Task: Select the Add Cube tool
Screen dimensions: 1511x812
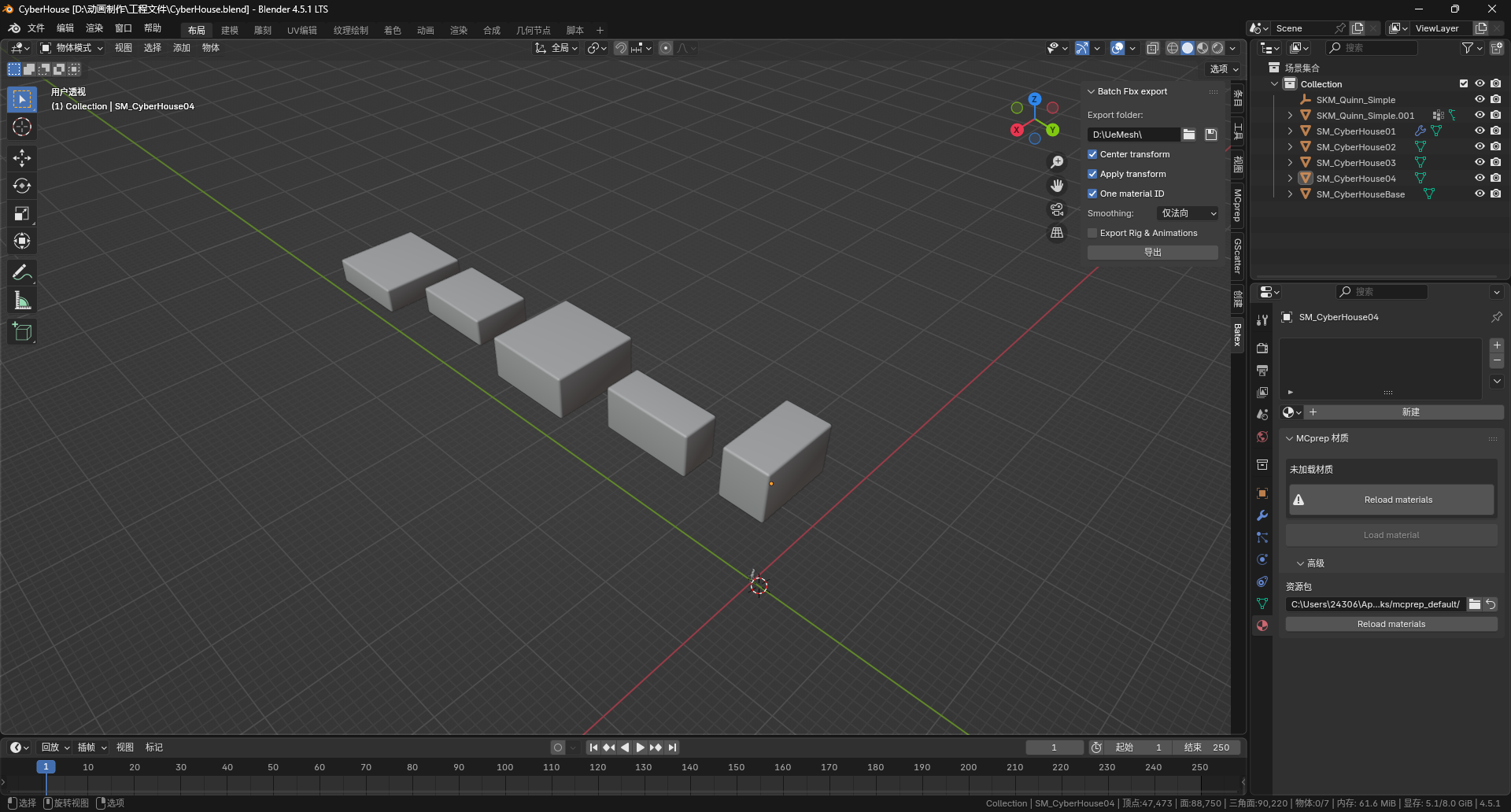Action: coord(22,331)
